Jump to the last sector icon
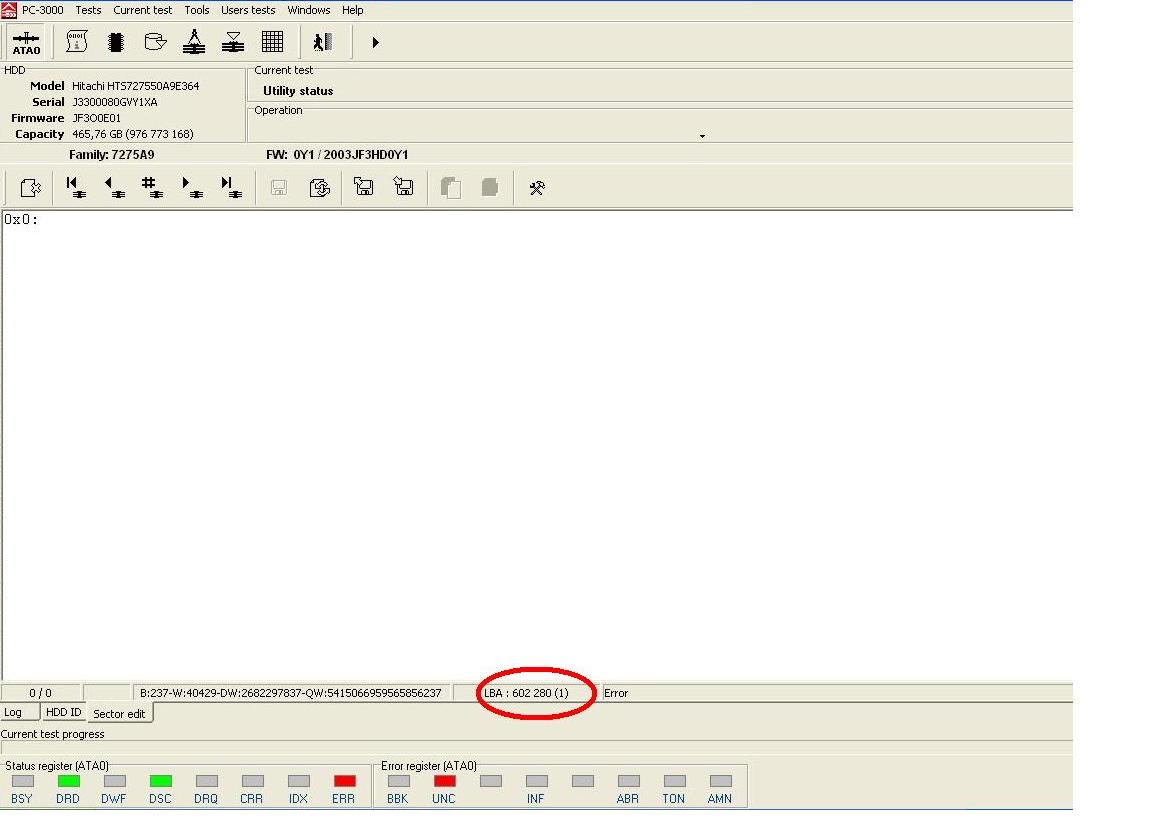Screen dimensions: 1151x835 pos(231,187)
